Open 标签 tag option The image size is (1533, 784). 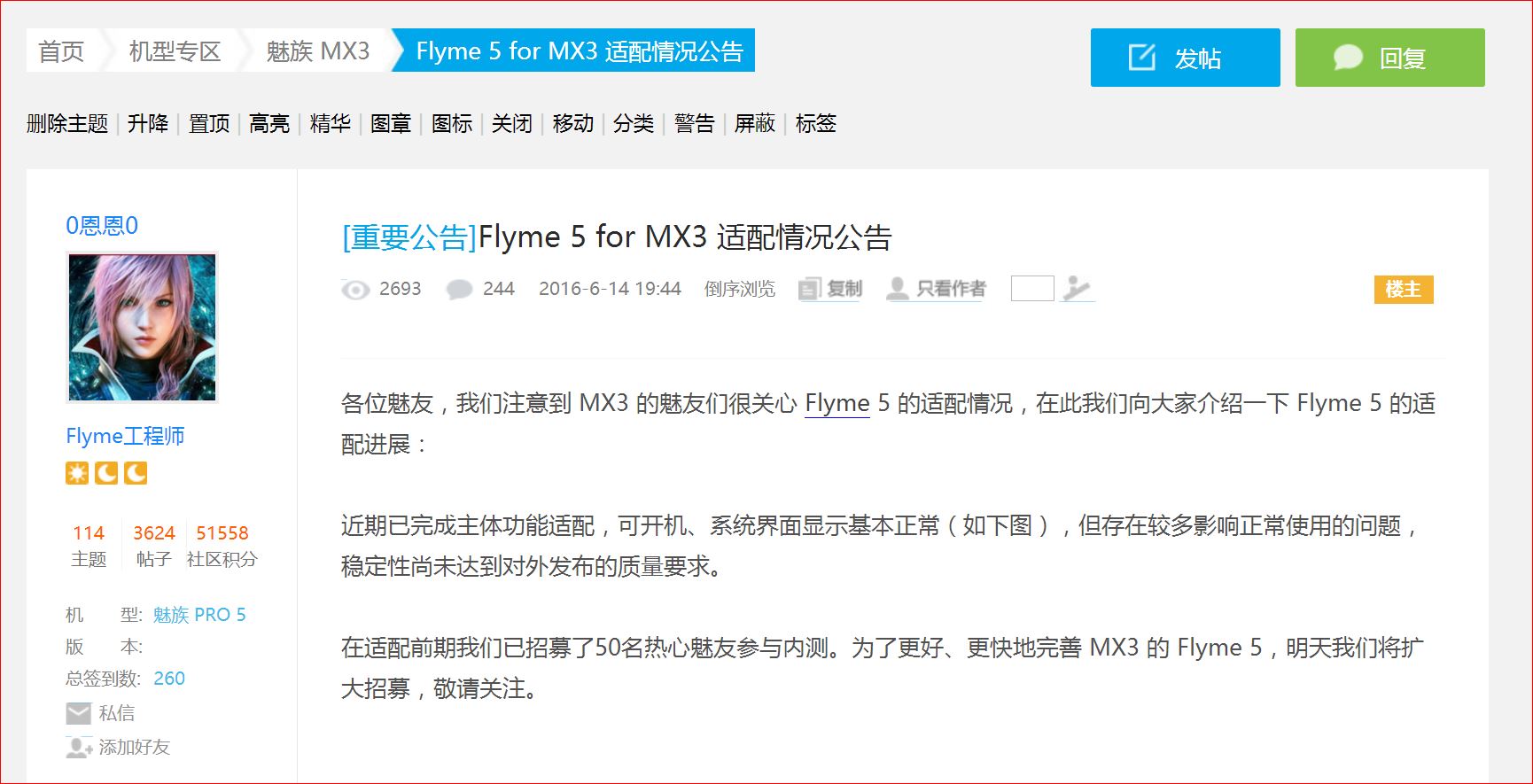click(x=816, y=123)
